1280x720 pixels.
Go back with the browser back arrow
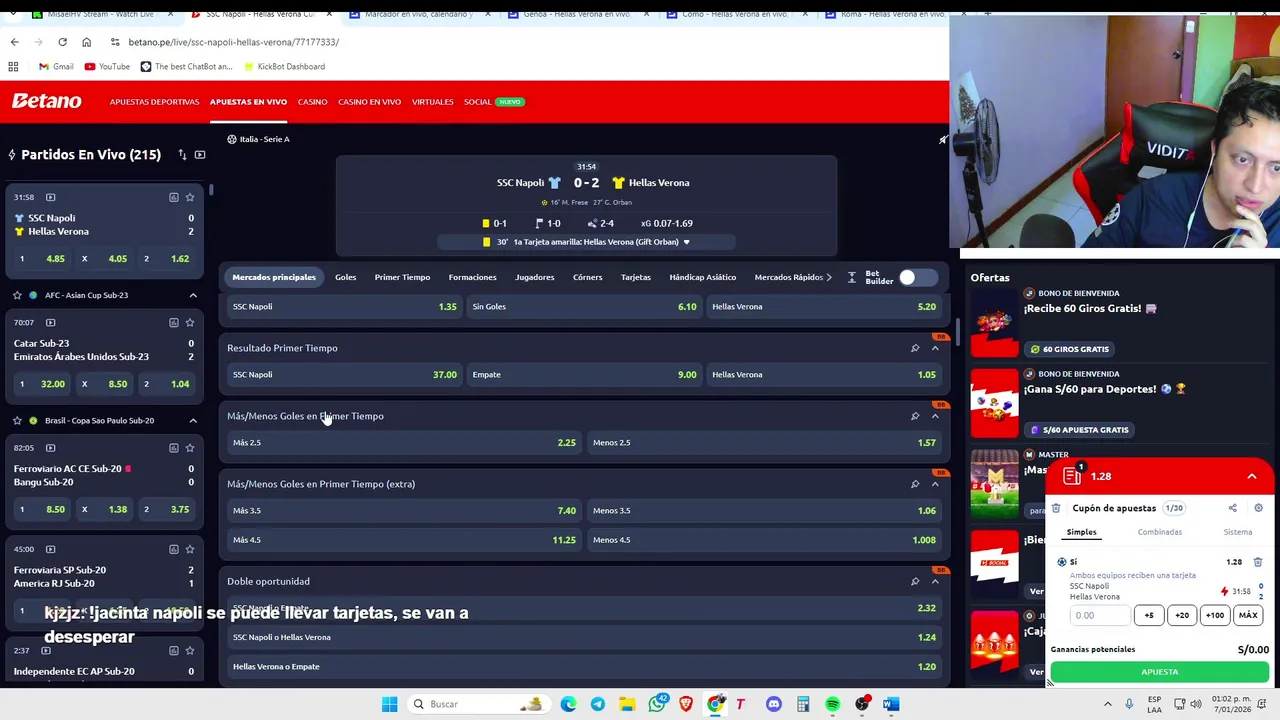14,42
